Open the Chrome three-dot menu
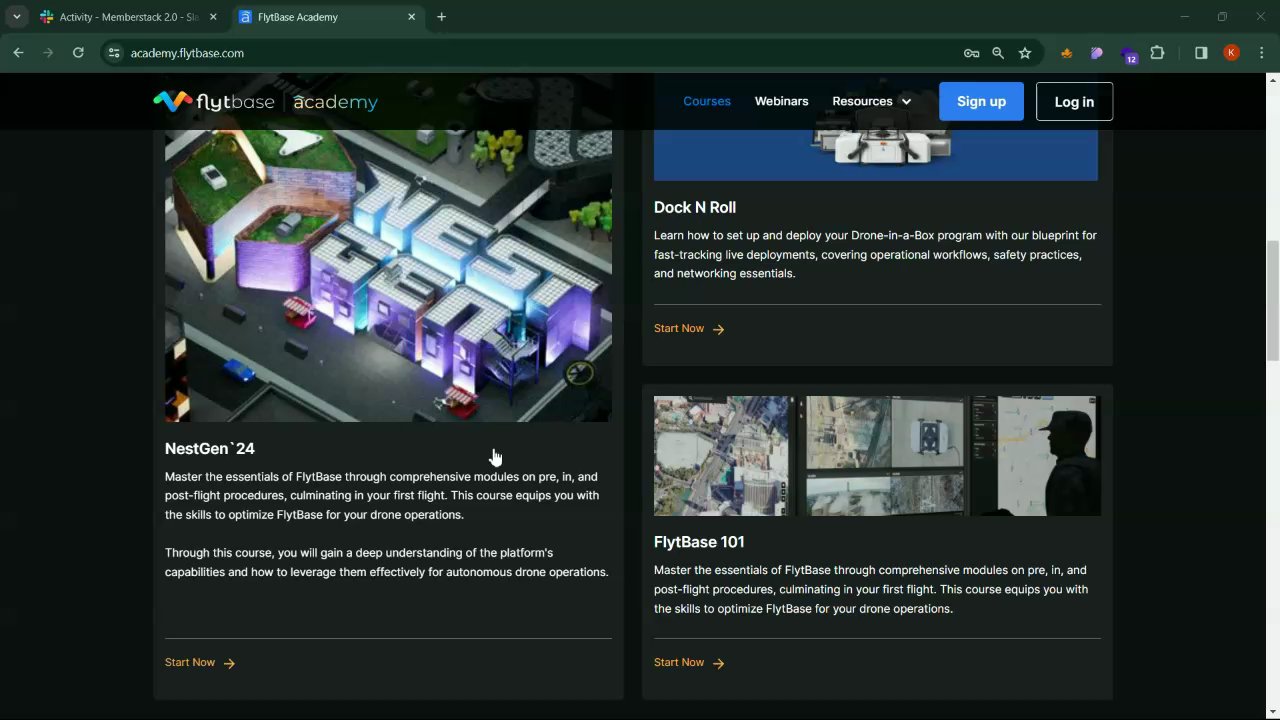 point(1261,53)
